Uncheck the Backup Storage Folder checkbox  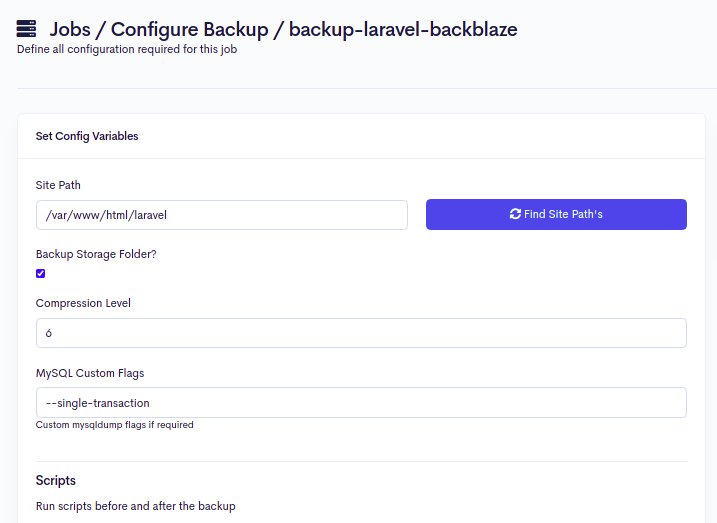[41, 274]
